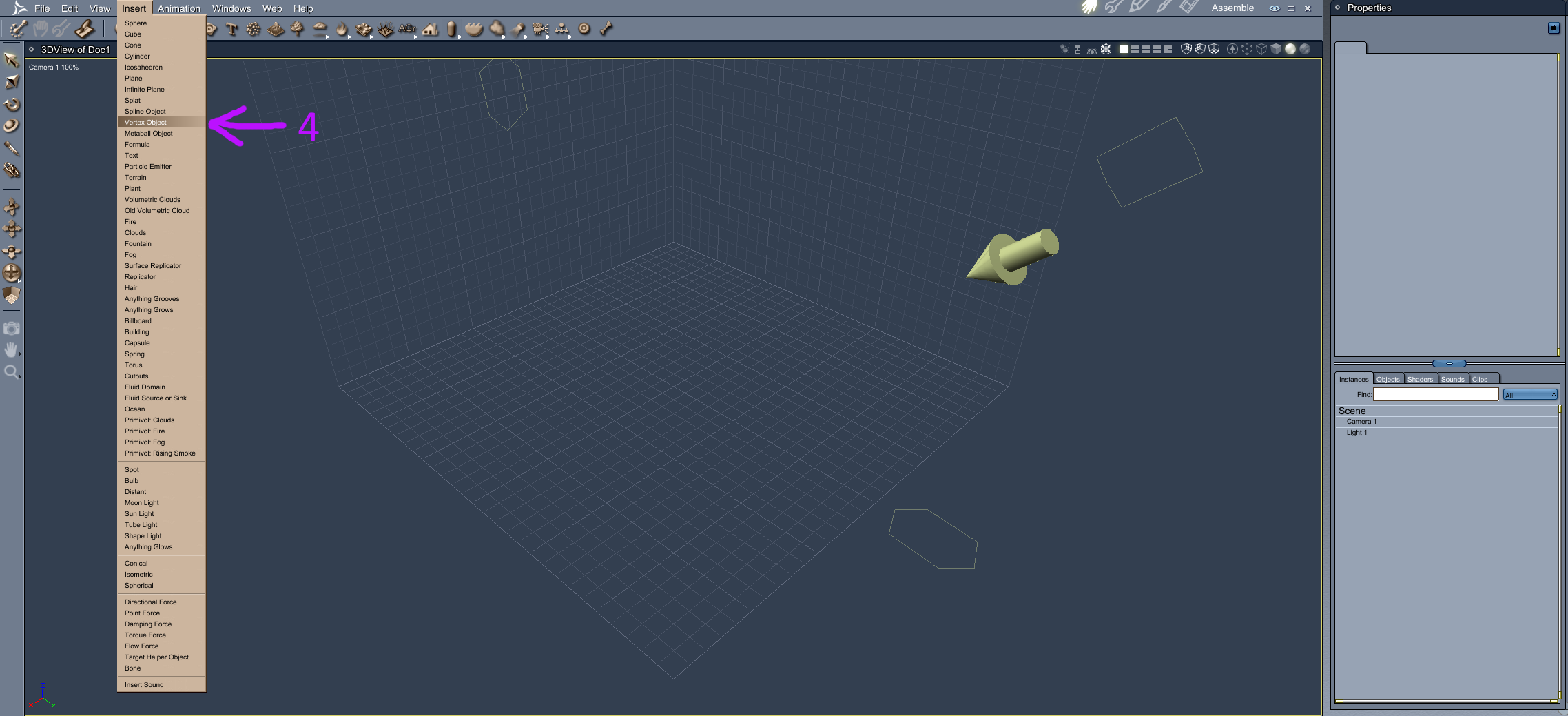This screenshot has height=716, width=1568.
Task: Click the camera render icon in left toolbar
Action: pos(11,328)
